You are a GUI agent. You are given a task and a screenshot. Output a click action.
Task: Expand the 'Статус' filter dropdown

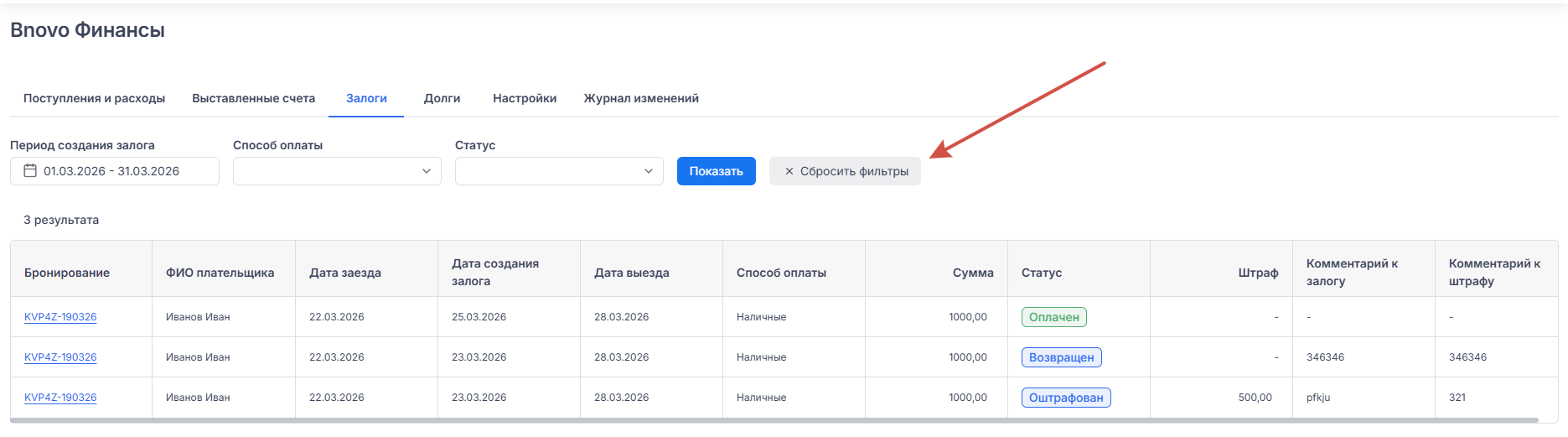pyautogui.click(x=559, y=171)
